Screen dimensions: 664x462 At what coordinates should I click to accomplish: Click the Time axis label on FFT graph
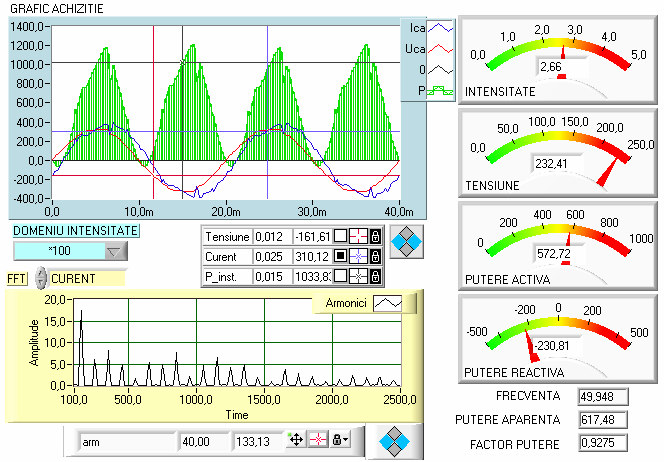(237, 415)
